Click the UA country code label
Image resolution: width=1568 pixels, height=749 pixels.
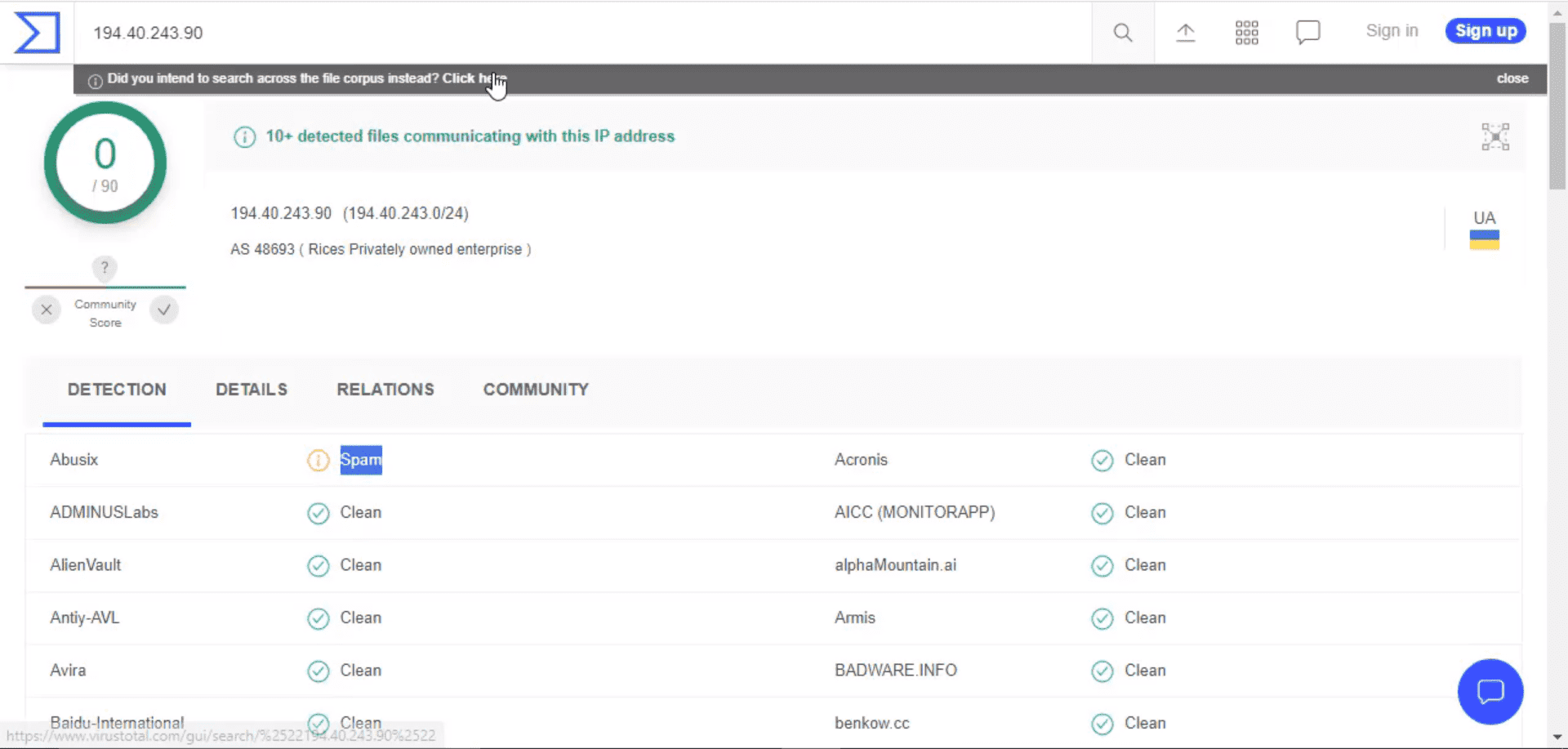pos(1484,218)
